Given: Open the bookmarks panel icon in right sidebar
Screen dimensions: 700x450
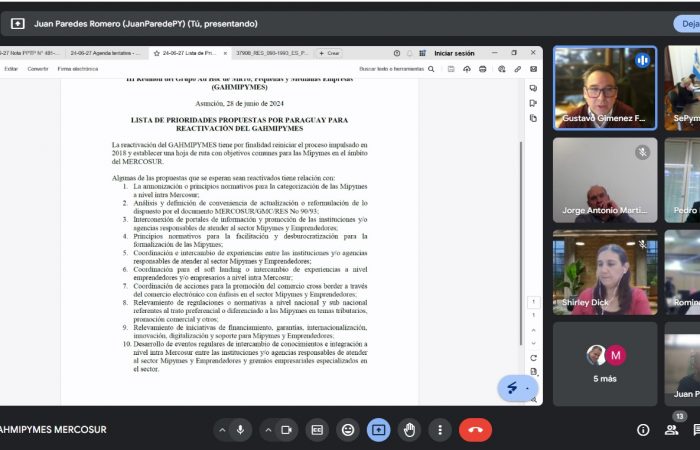Looking at the screenshot, I should [533, 103].
